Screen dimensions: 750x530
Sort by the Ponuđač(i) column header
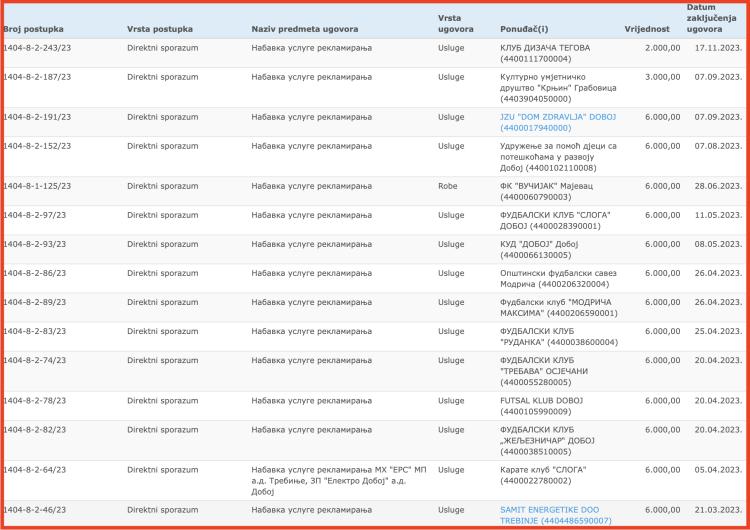tap(524, 29)
